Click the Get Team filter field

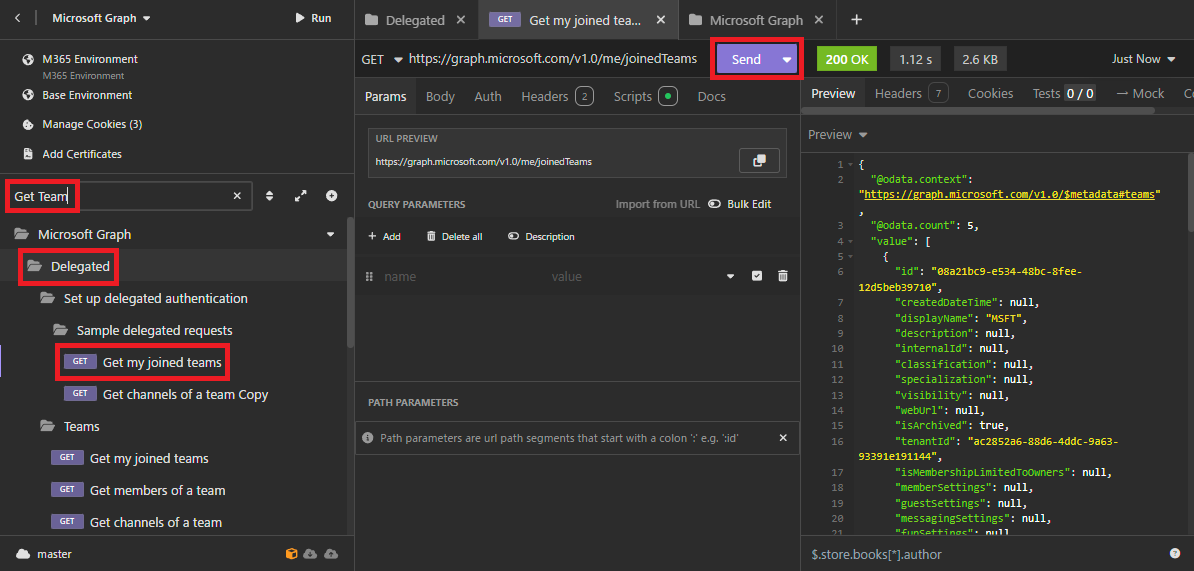pyautogui.click(x=129, y=196)
